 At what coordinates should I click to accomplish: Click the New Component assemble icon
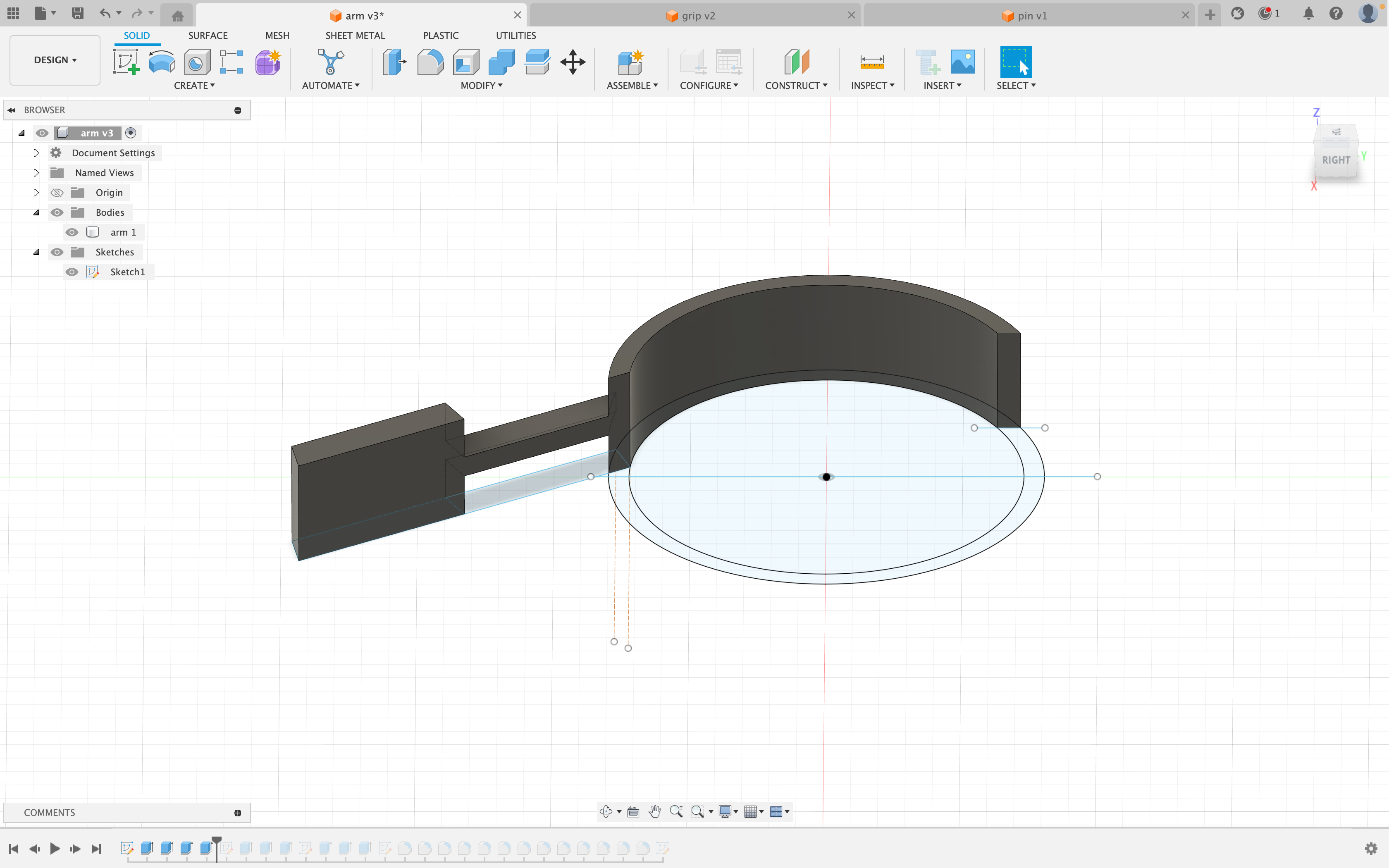coord(631,62)
